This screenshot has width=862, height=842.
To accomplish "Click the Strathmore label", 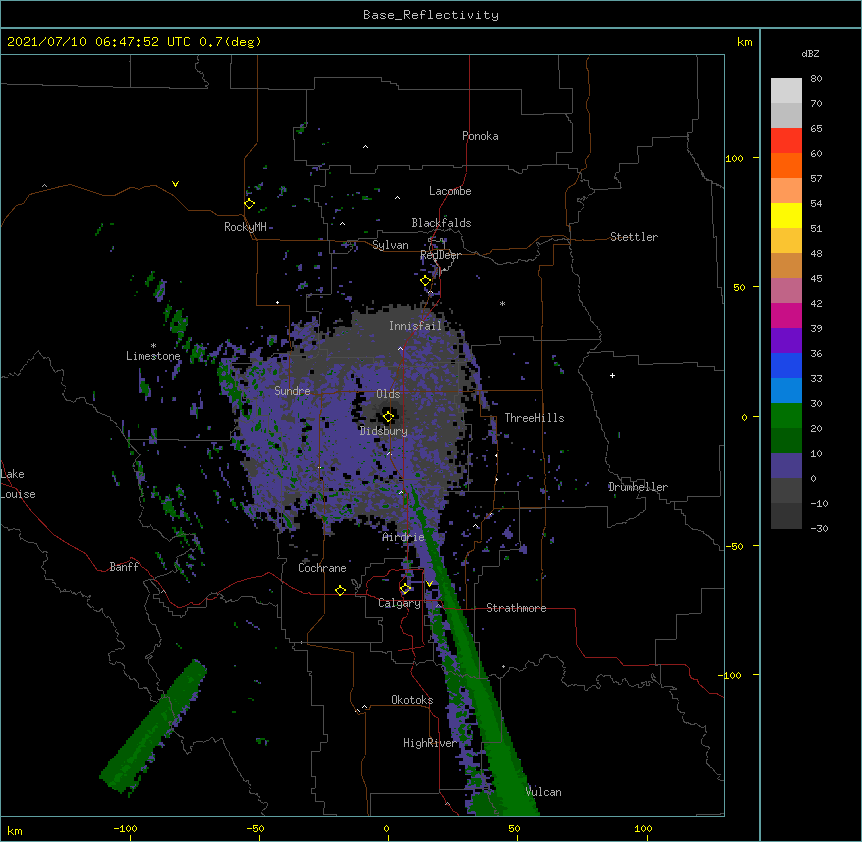I will coord(516,608).
